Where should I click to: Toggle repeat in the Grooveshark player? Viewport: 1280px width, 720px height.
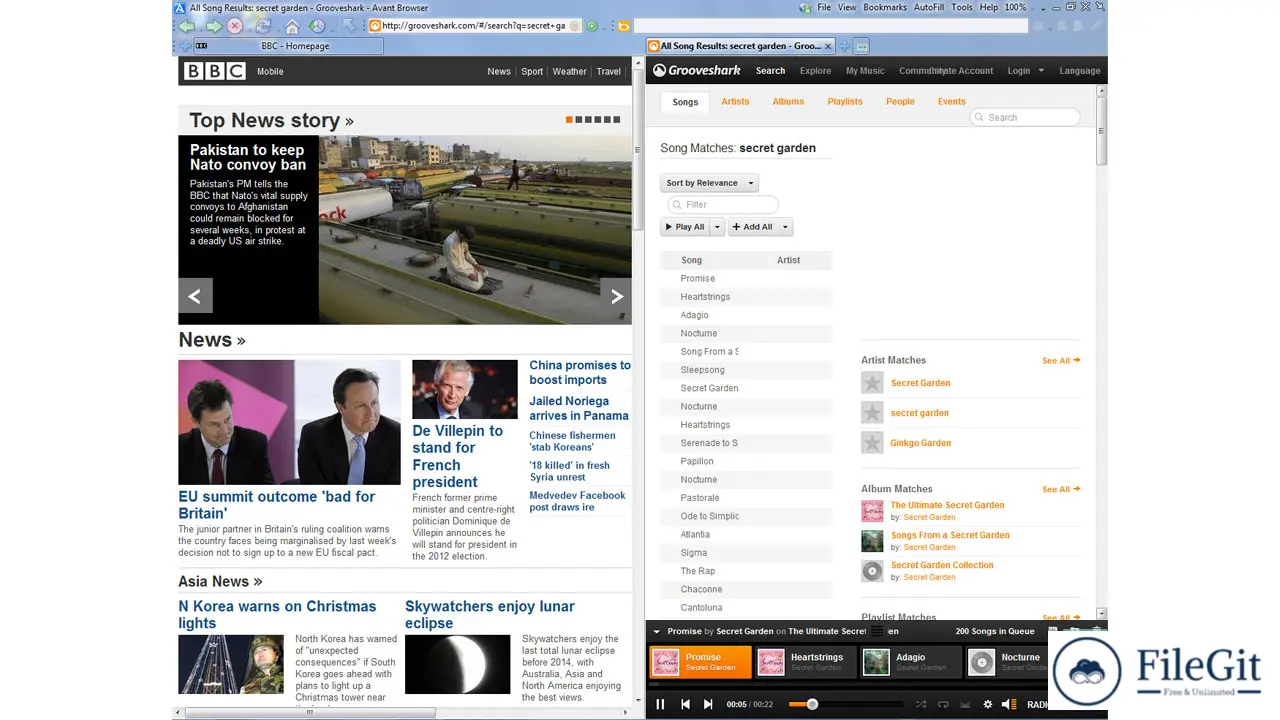pos(943,704)
